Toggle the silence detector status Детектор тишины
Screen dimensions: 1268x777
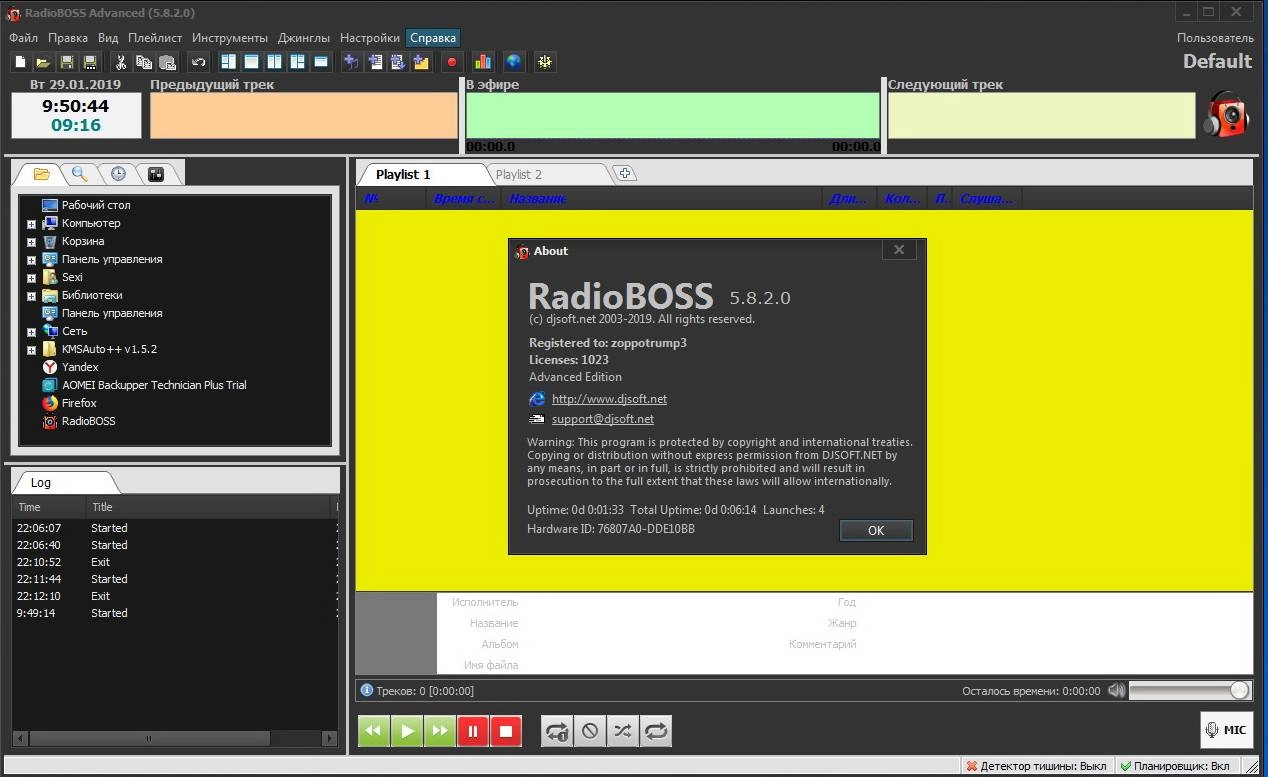[1036, 766]
